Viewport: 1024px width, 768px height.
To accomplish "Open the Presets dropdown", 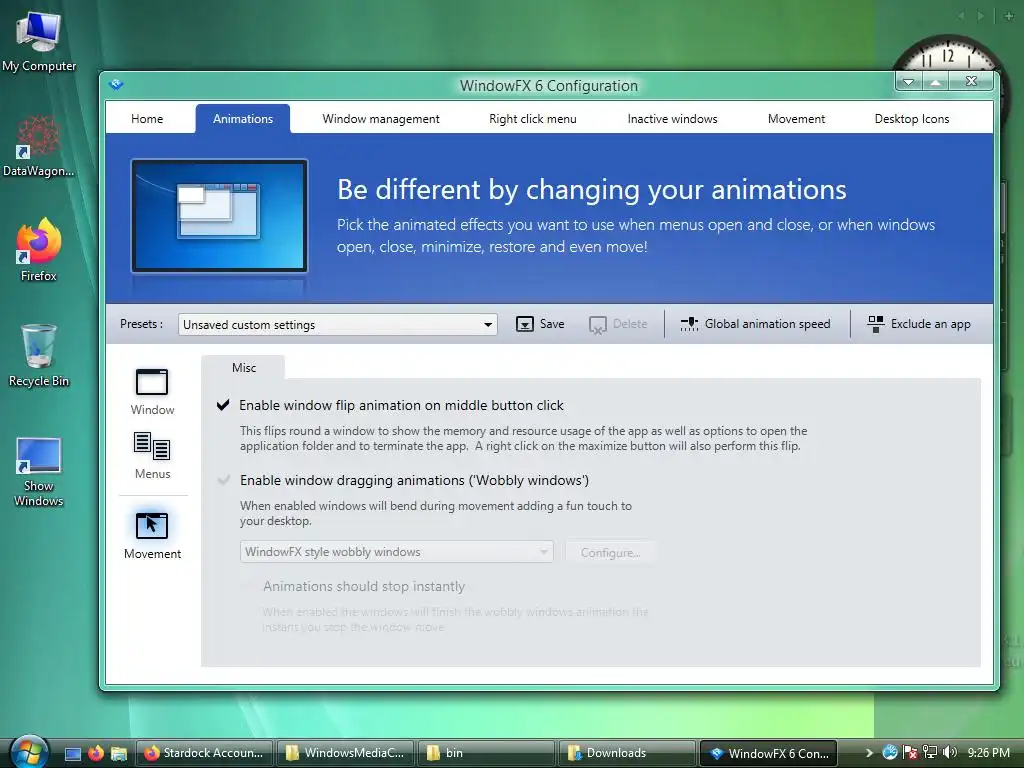I will (337, 325).
